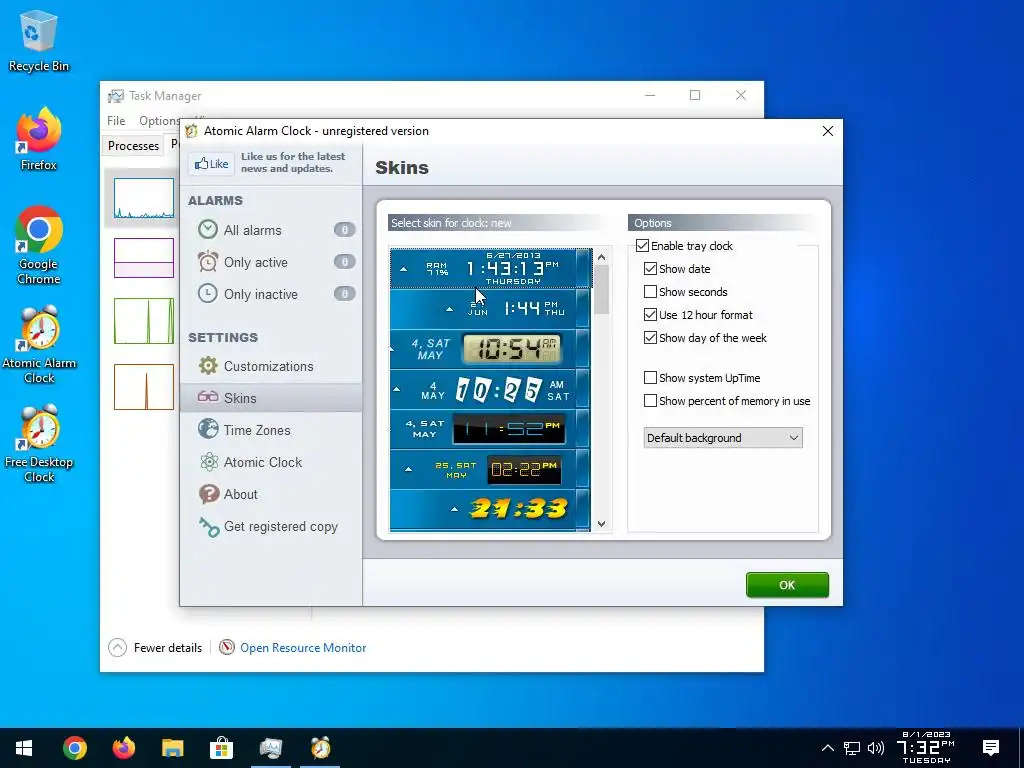This screenshot has height=768, width=1024.
Task: Show hidden icons chevron in system tray
Action: coord(827,748)
